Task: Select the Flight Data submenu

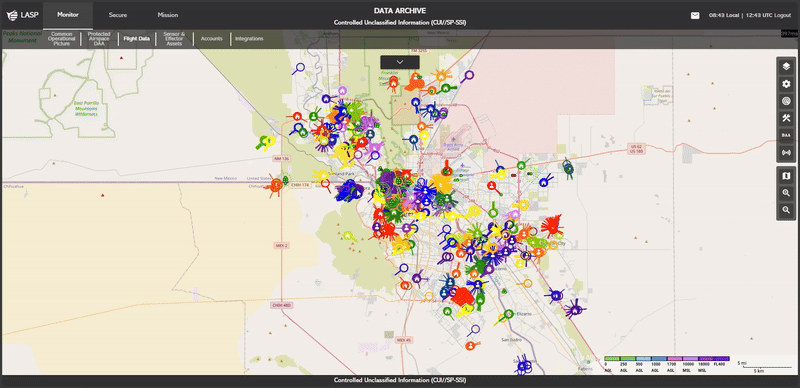Action: 137,39
